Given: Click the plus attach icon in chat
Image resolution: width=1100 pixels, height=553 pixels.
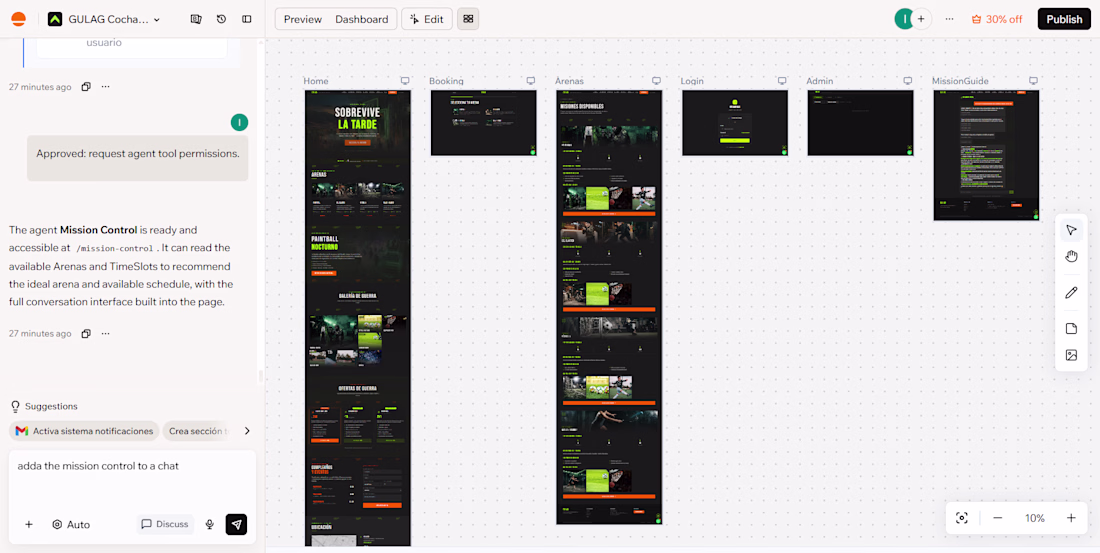Looking at the screenshot, I should [29, 524].
